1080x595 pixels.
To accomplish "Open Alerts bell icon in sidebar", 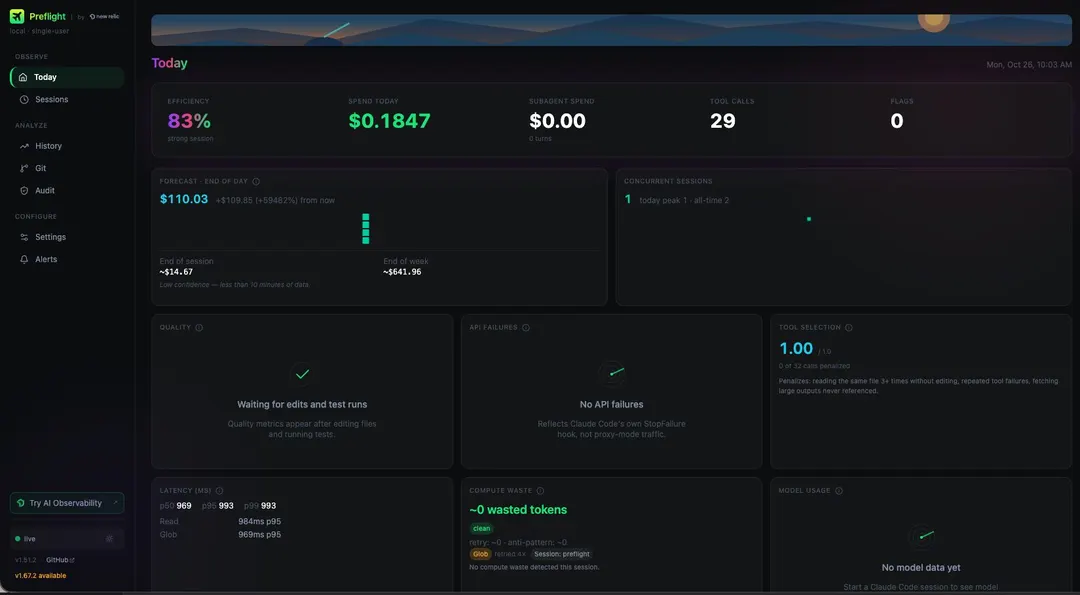I will pyautogui.click(x=24, y=260).
